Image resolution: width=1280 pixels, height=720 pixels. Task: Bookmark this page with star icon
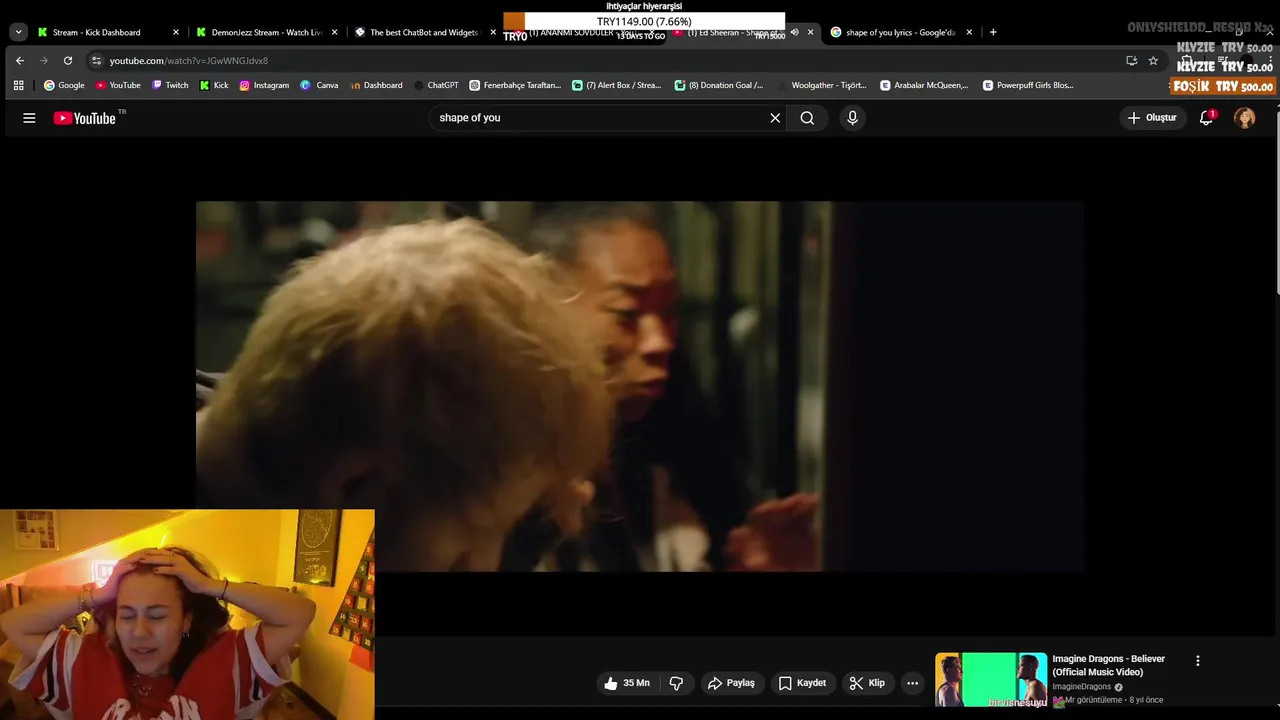point(1153,60)
